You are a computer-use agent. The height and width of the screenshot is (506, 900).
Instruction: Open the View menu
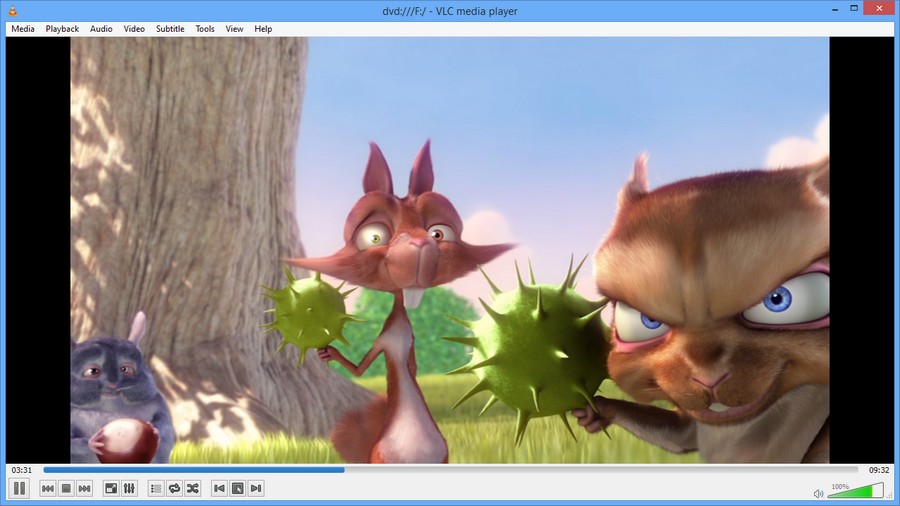click(234, 29)
